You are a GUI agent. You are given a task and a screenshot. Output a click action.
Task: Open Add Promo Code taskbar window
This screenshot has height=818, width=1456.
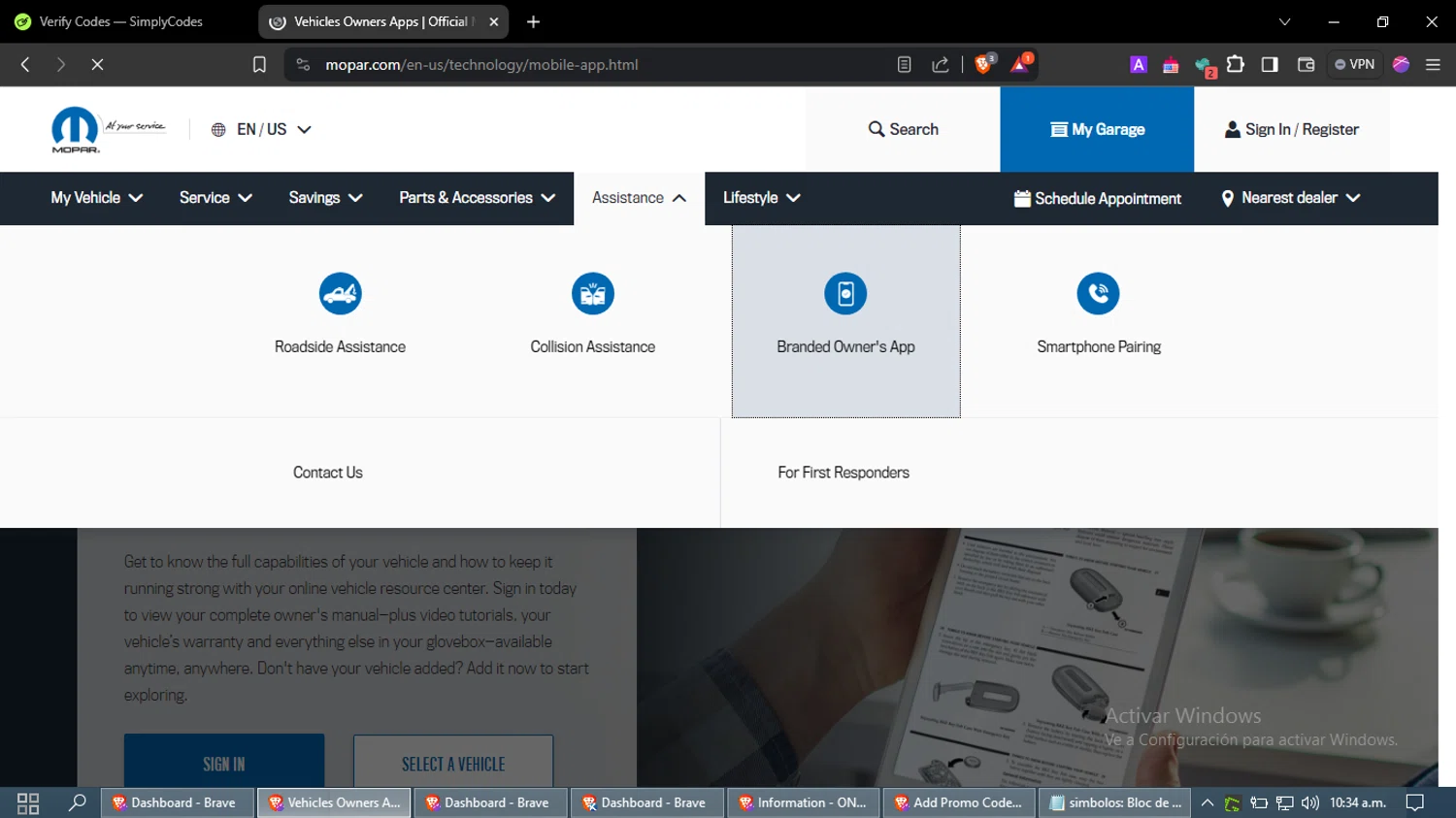pos(959,802)
